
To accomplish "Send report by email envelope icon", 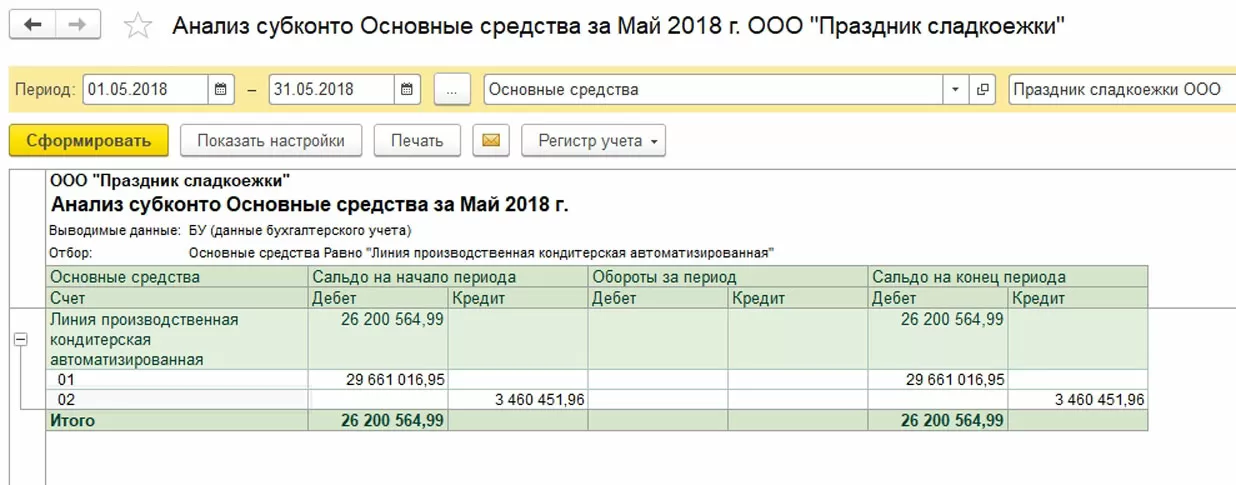I will (490, 141).
